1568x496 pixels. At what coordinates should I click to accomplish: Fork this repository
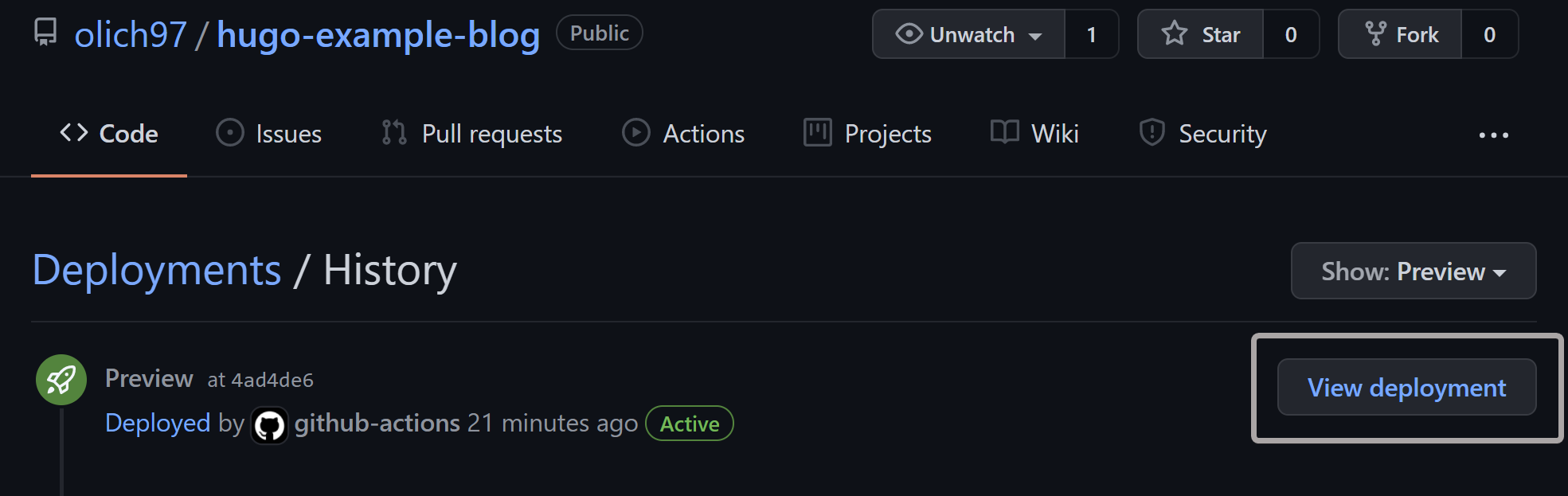[1401, 34]
